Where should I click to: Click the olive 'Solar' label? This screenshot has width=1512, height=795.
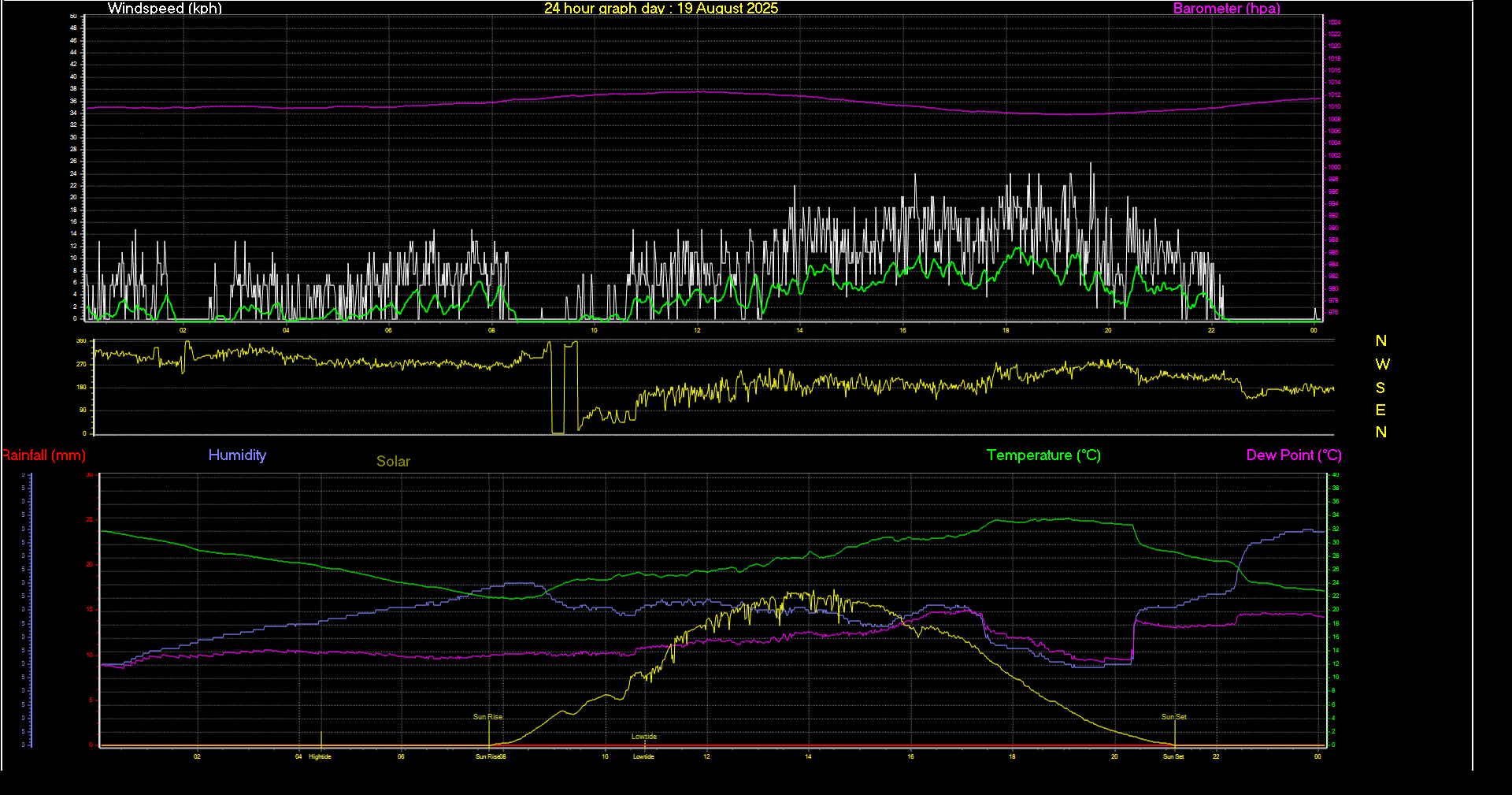pyautogui.click(x=393, y=461)
